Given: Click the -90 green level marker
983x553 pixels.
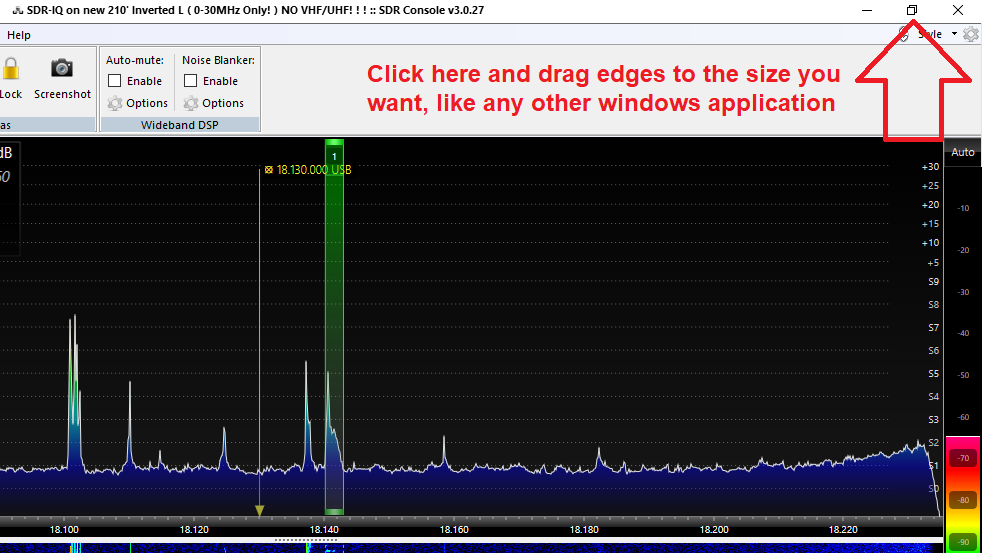Looking at the screenshot, I should click(x=963, y=541).
